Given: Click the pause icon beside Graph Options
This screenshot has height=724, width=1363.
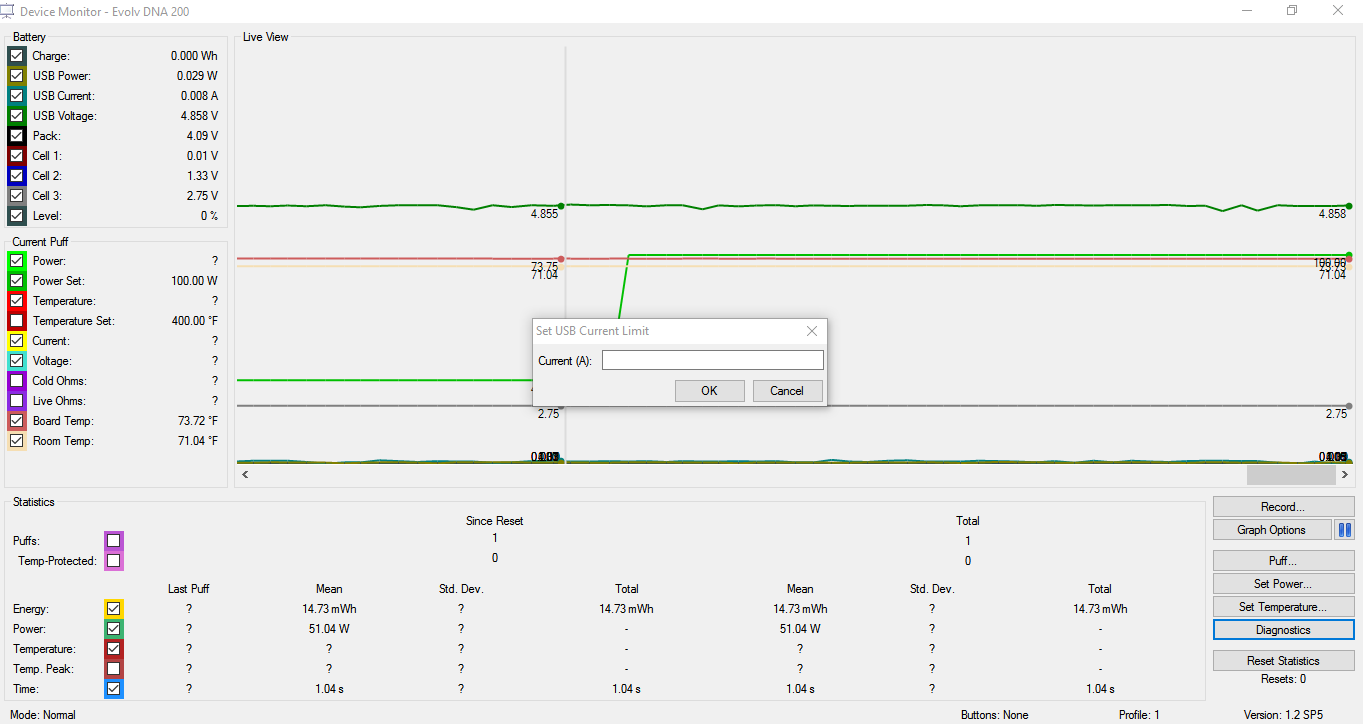Looking at the screenshot, I should [x=1344, y=530].
